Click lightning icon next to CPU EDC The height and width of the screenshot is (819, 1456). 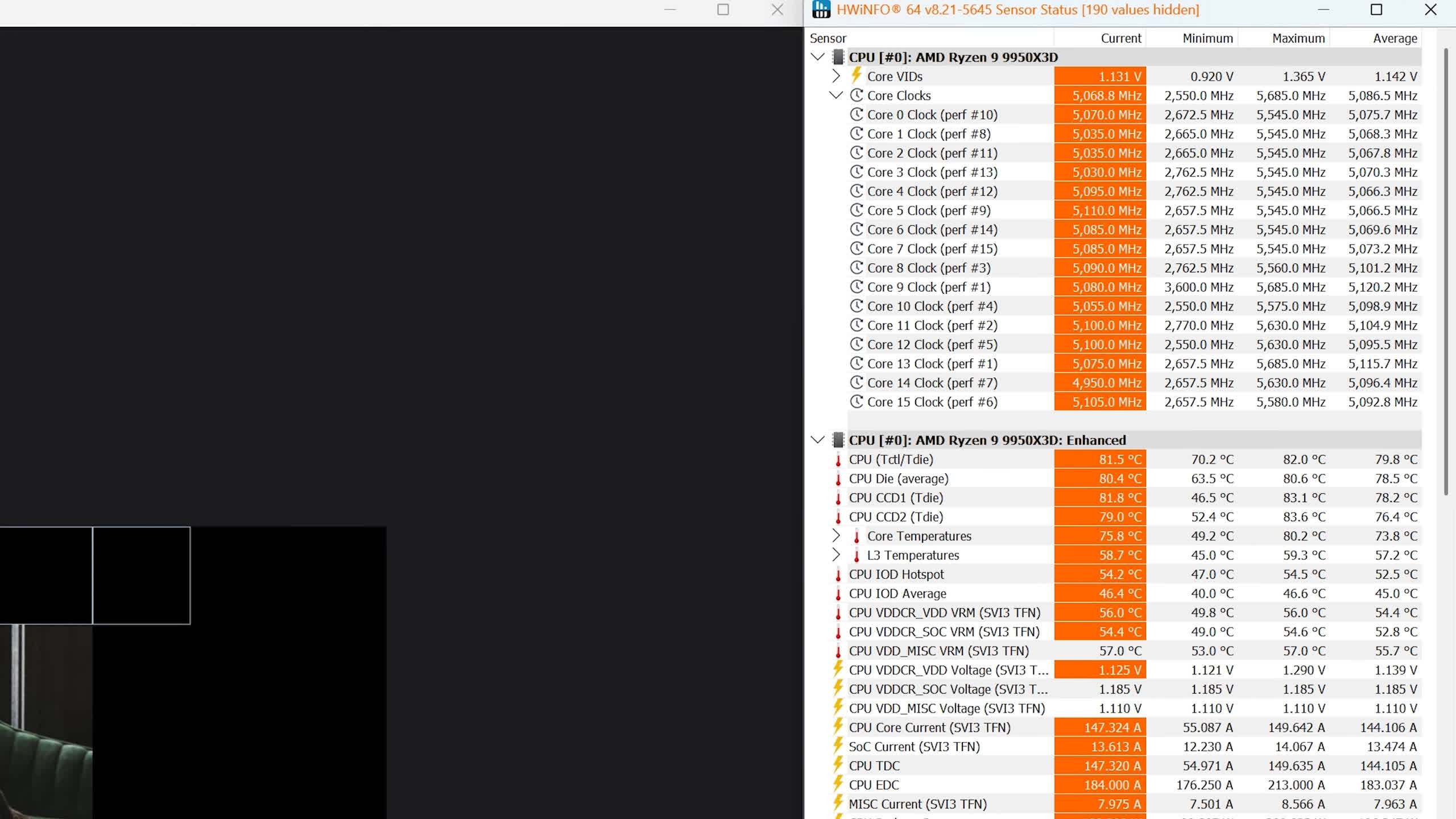click(x=838, y=784)
